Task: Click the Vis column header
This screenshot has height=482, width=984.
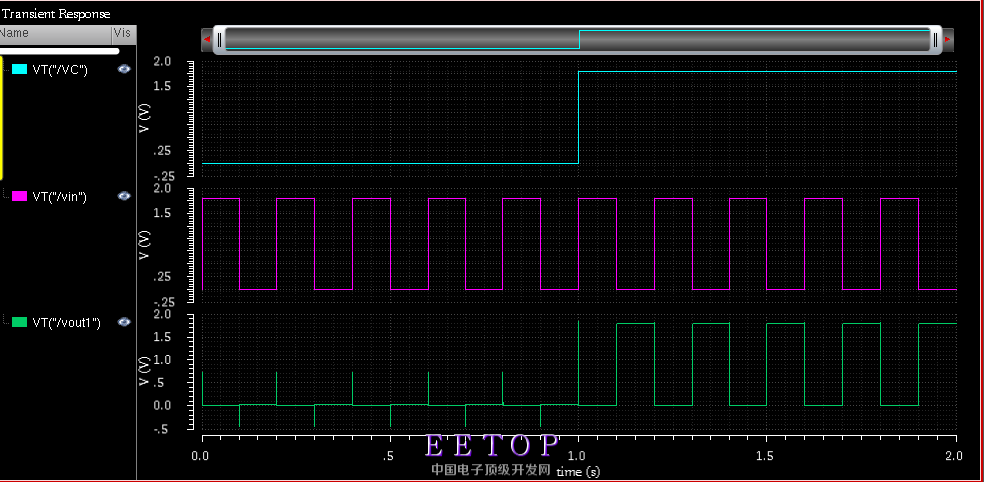Action: (x=124, y=33)
